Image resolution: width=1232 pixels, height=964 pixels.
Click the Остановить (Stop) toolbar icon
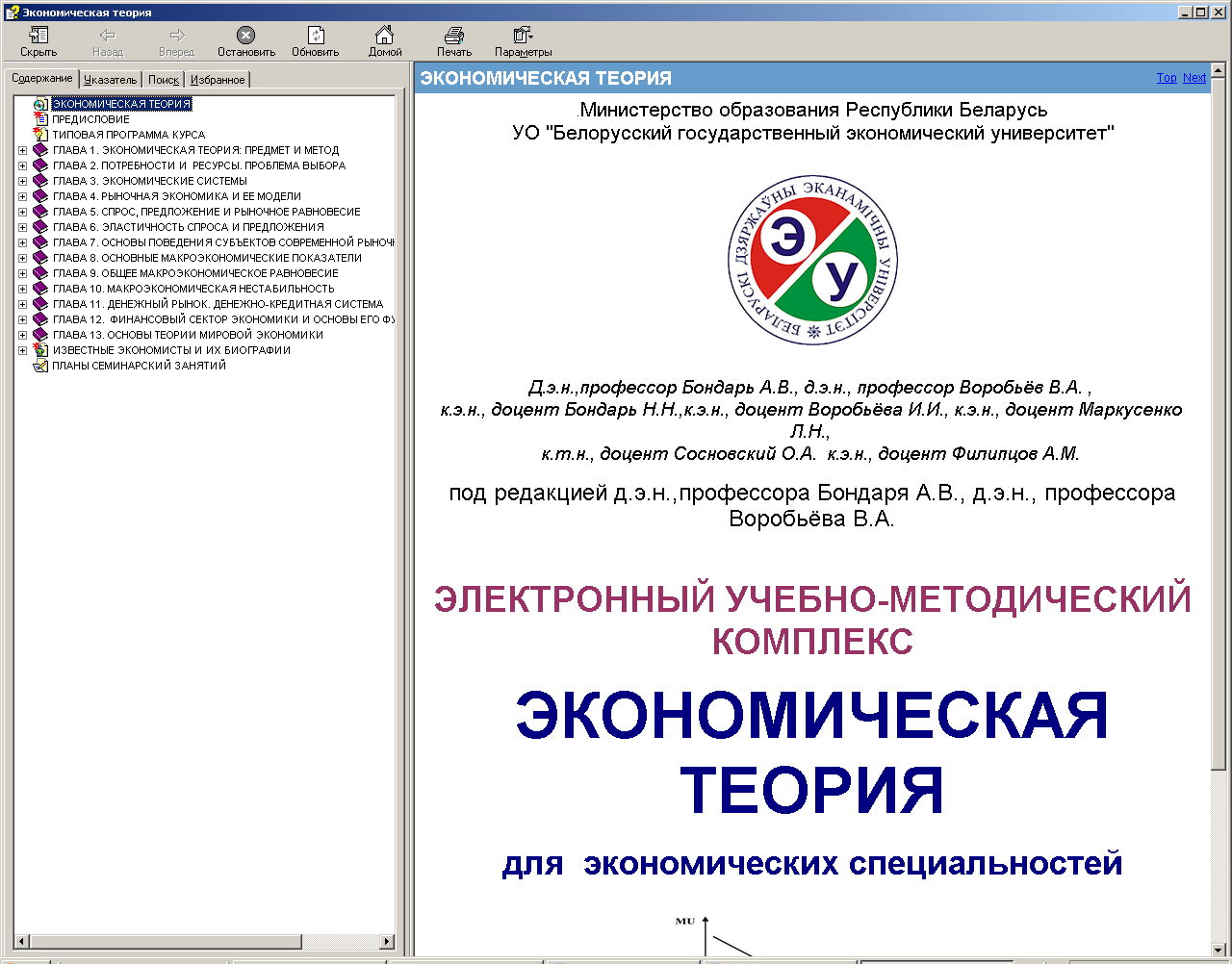pyautogui.click(x=245, y=36)
